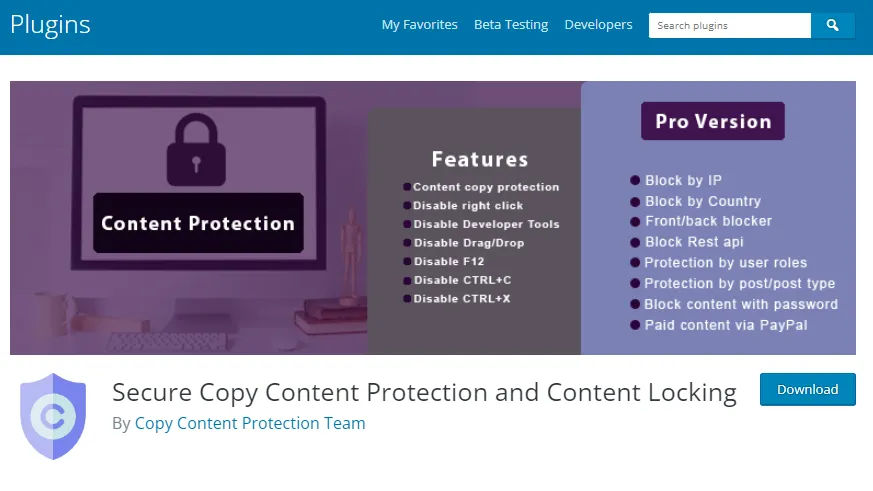Click 'Paid content via PayPal' text
This screenshot has width=873, height=491.
(x=726, y=325)
